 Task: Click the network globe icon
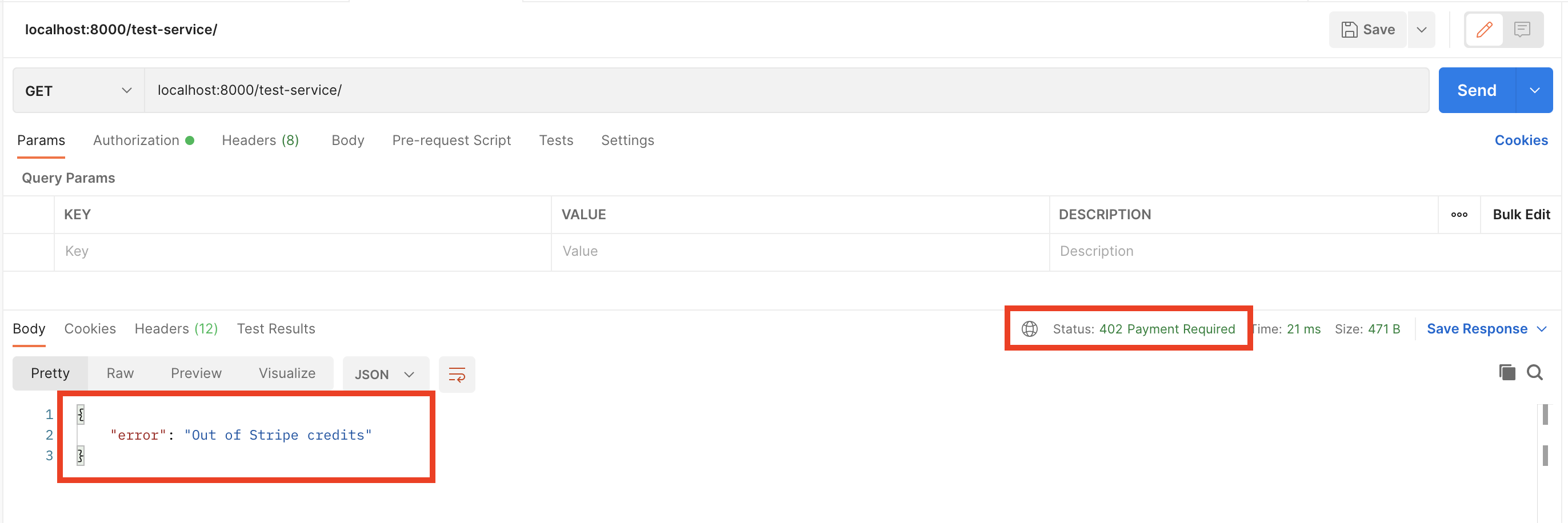click(1029, 329)
